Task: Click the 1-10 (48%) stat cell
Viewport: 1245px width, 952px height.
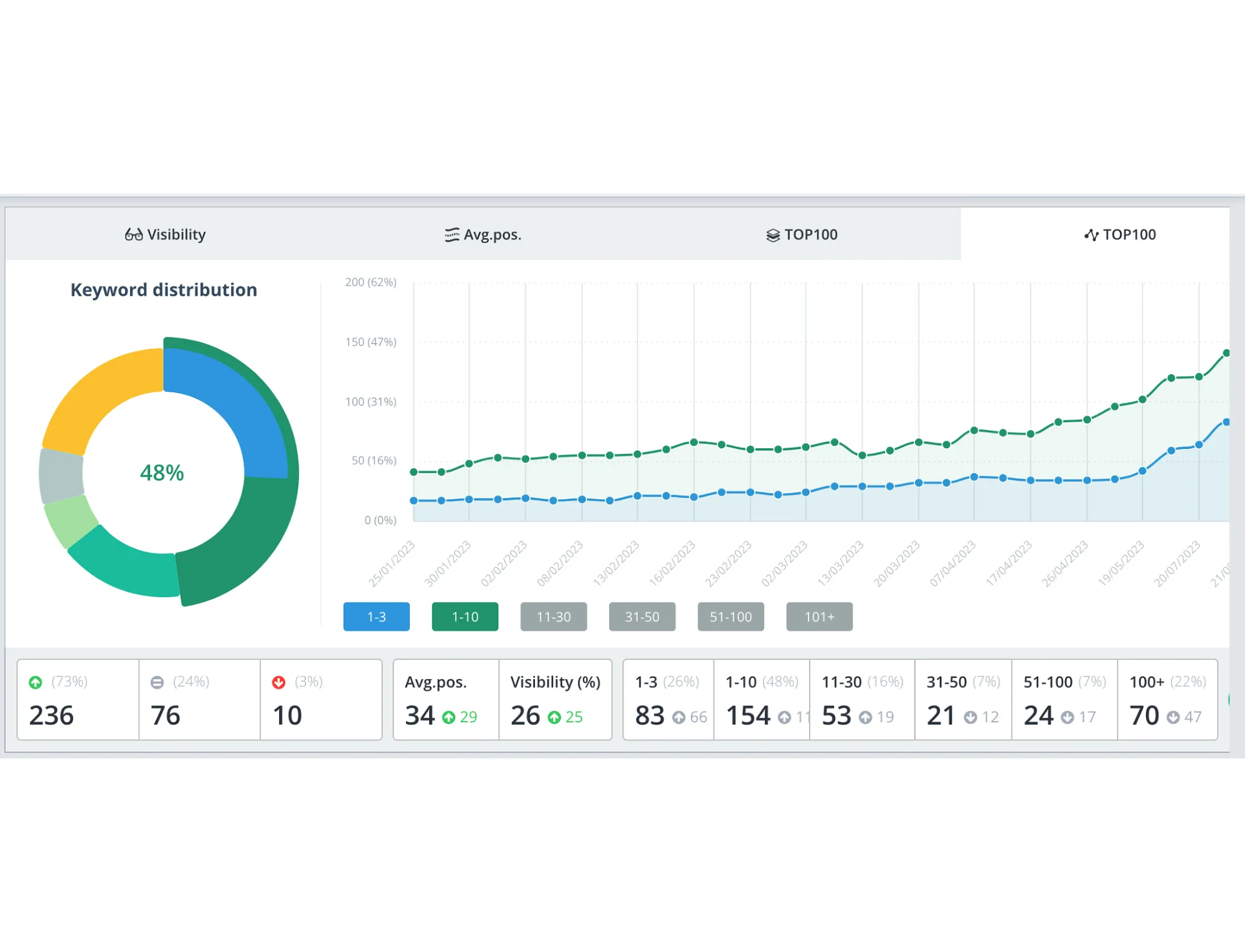Action: 761,699
